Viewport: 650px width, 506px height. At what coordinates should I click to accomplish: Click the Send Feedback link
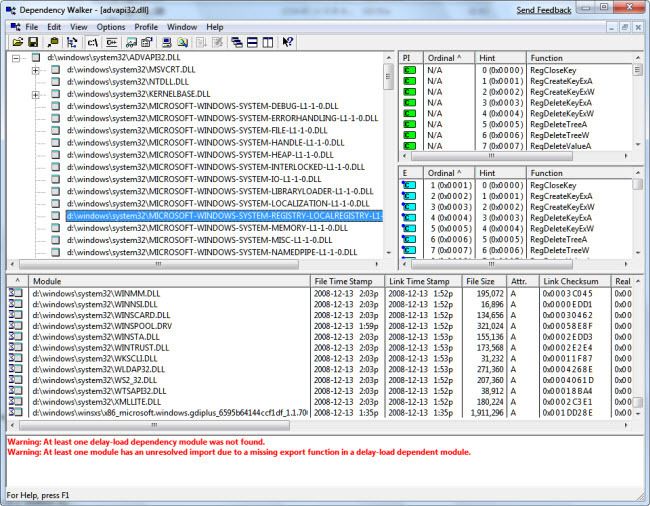coord(543,10)
